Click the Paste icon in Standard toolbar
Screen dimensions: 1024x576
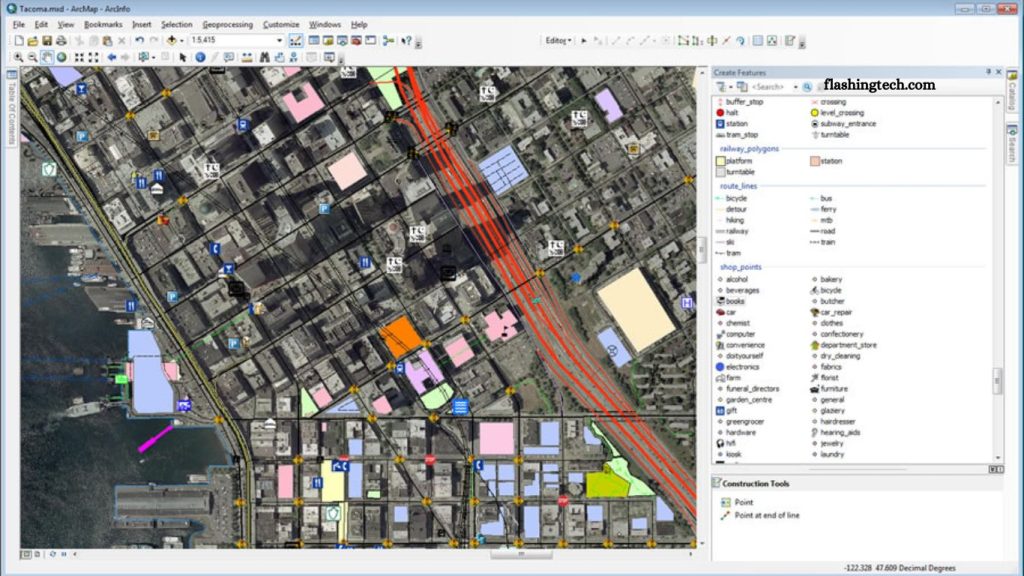pos(107,40)
